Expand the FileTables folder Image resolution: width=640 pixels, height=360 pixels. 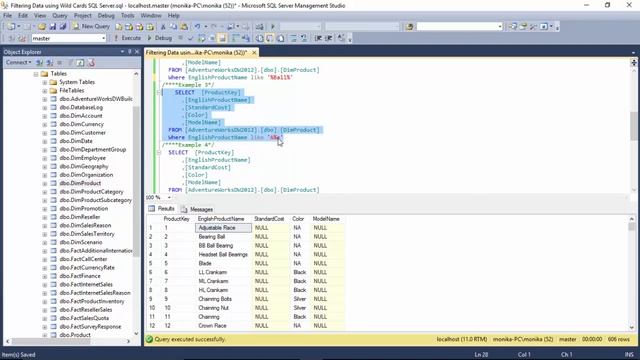44,91
